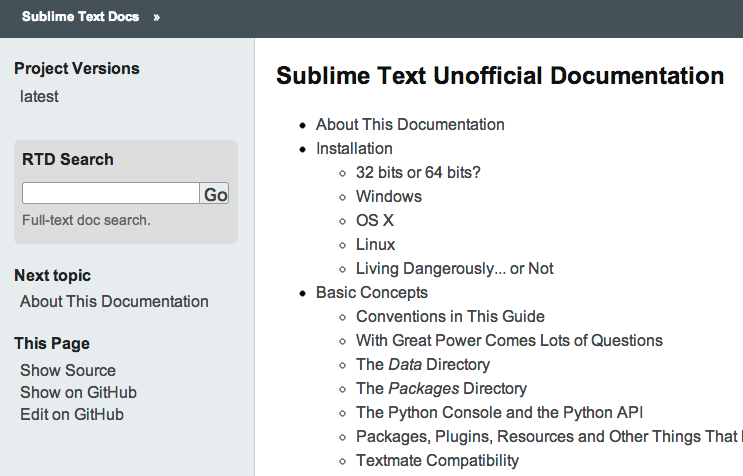Viewport: 743px width, 476px height.
Task: Click the Next topic heading
Action: tap(53, 276)
